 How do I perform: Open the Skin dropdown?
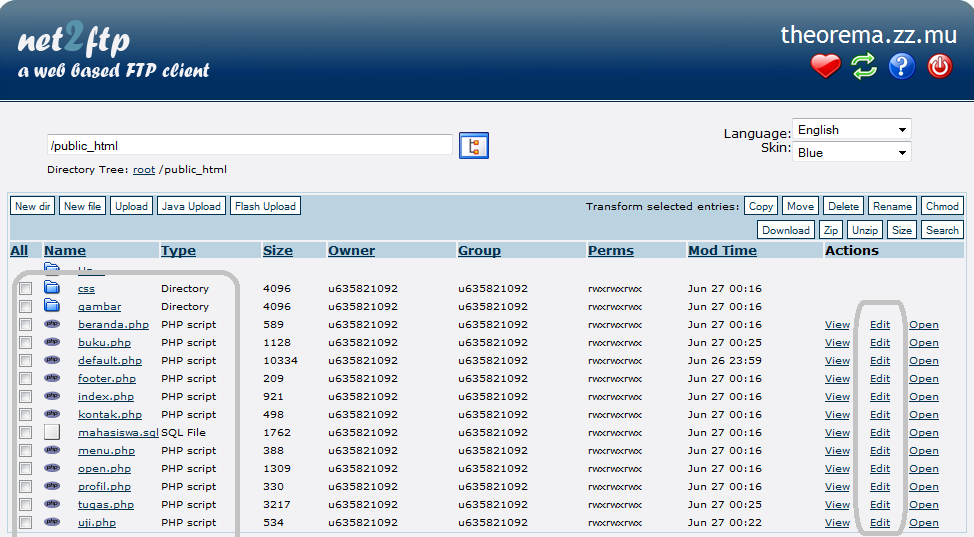click(852, 152)
